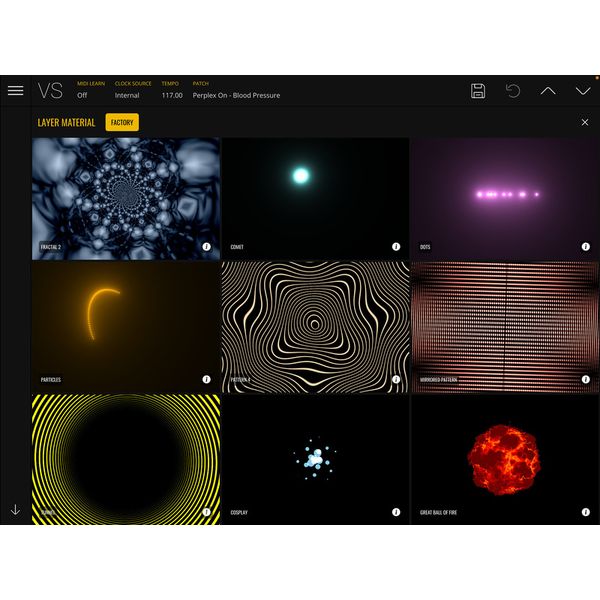Open patch selector Perplex On - Blood Pressure
600x600 pixels.
236,95
